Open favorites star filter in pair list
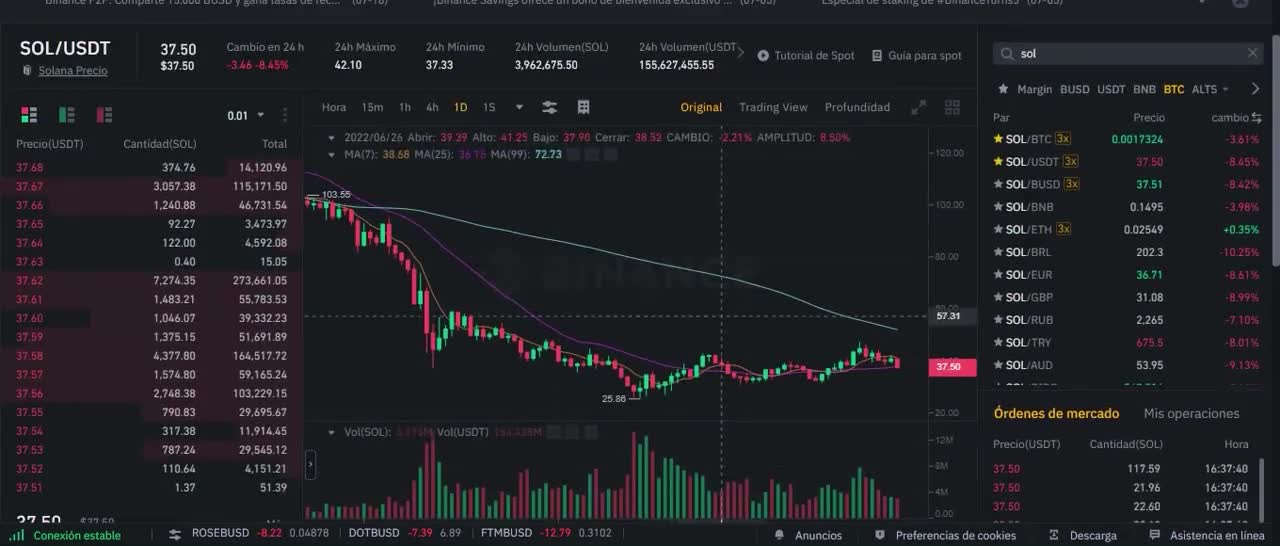Image resolution: width=1280 pixels, height=546 pixels. click(x=1003, y=89)
